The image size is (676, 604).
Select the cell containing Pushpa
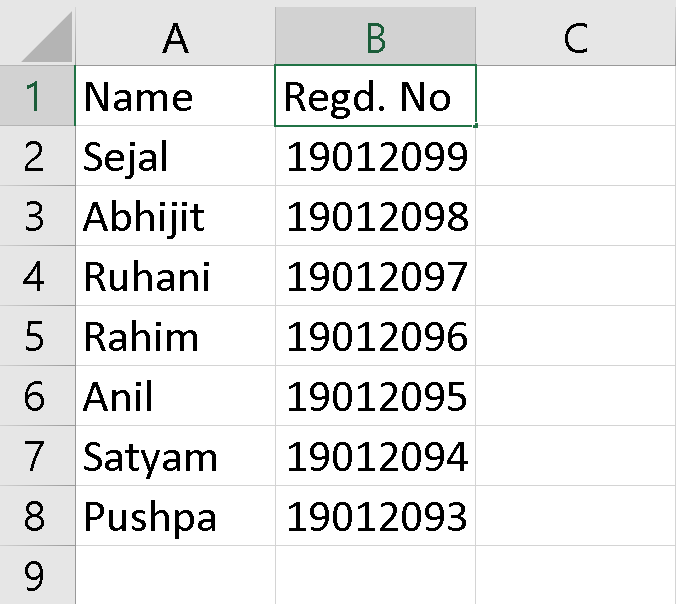point(175,516)
